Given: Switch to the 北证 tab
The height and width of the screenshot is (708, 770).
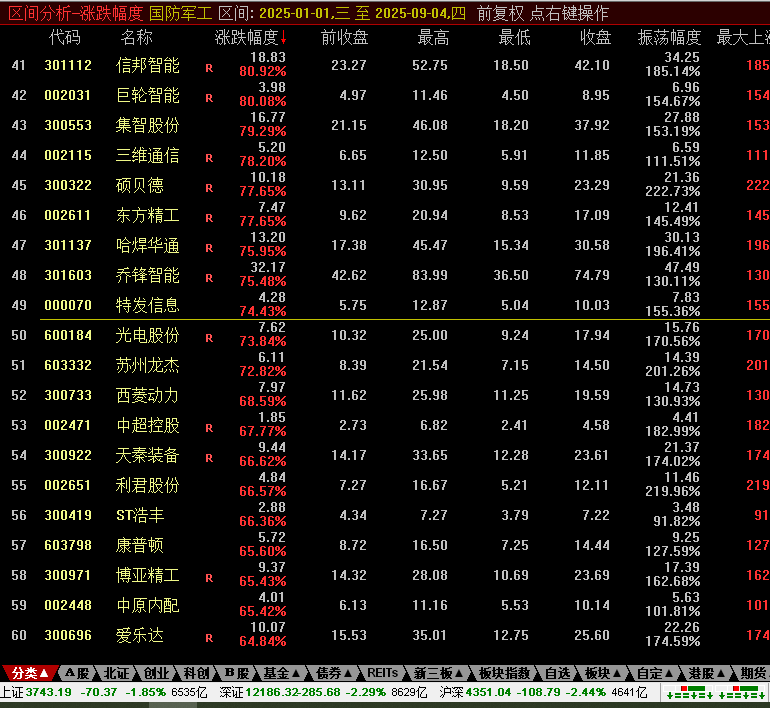Looking at the screenshot, I should coord(116,673).
